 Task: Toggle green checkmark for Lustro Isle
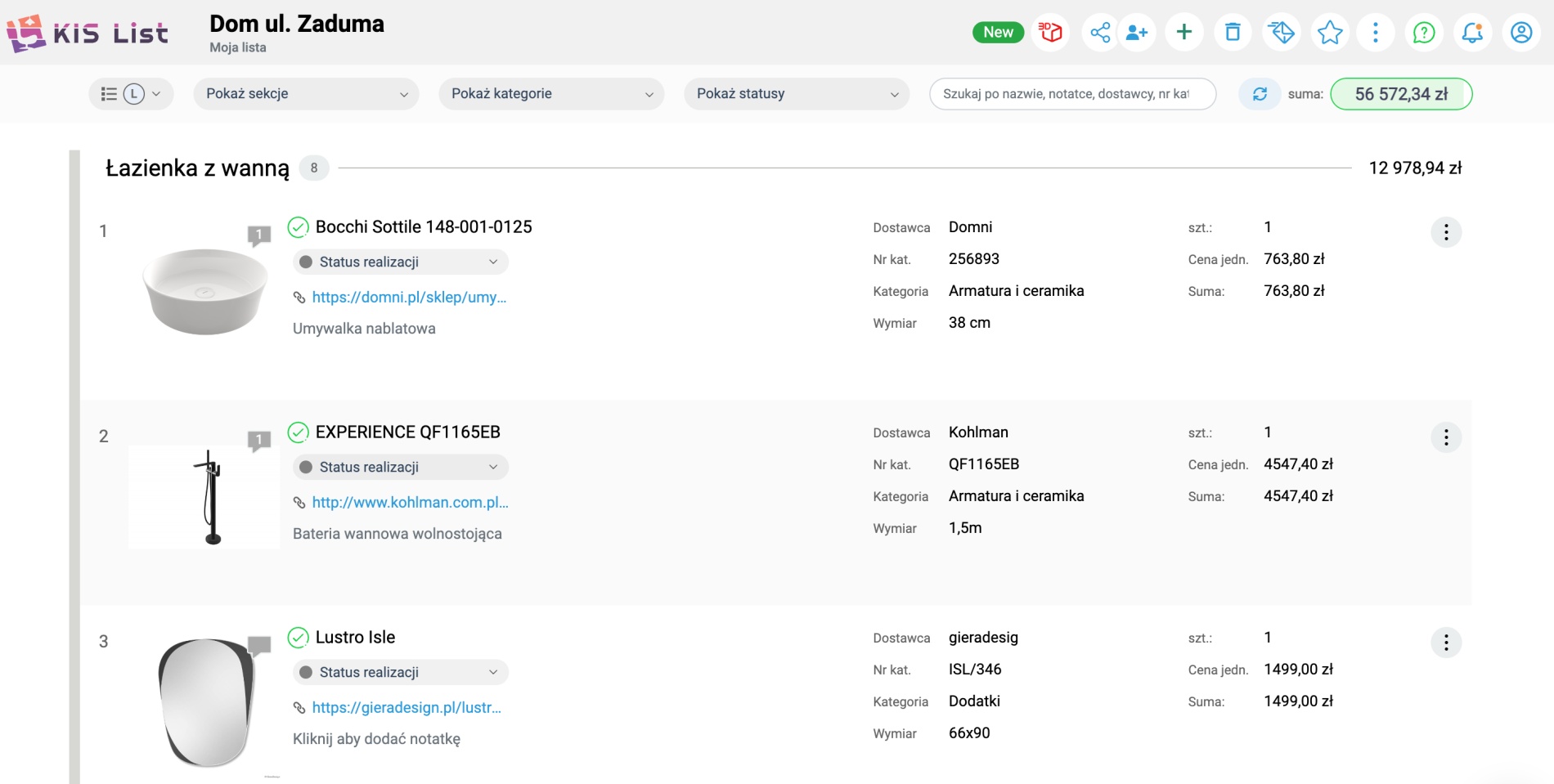click(x=299, y=638)
